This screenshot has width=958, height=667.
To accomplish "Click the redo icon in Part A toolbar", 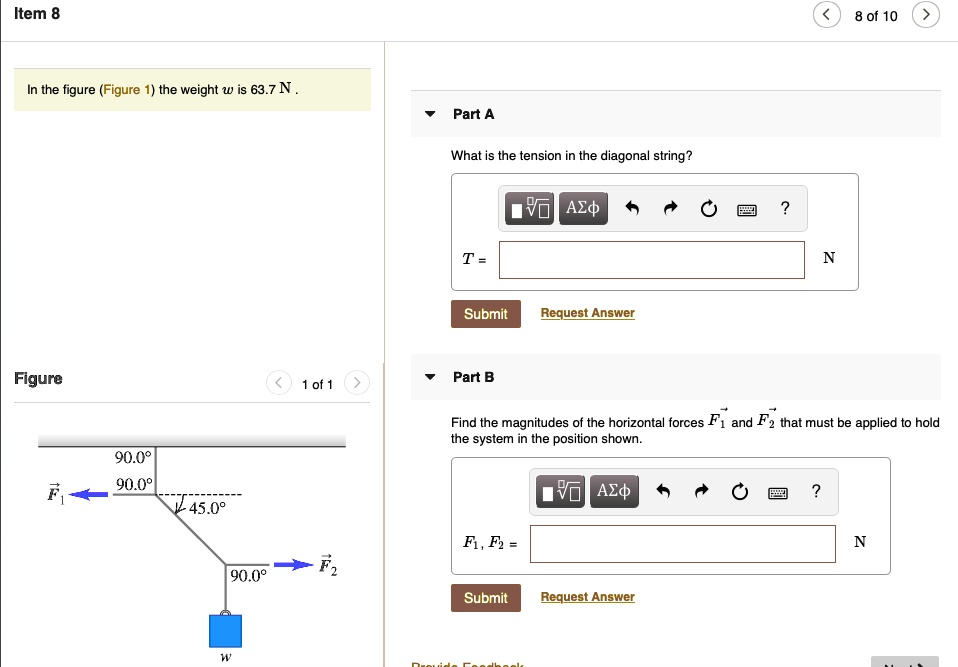I will (x=669, y=208).
